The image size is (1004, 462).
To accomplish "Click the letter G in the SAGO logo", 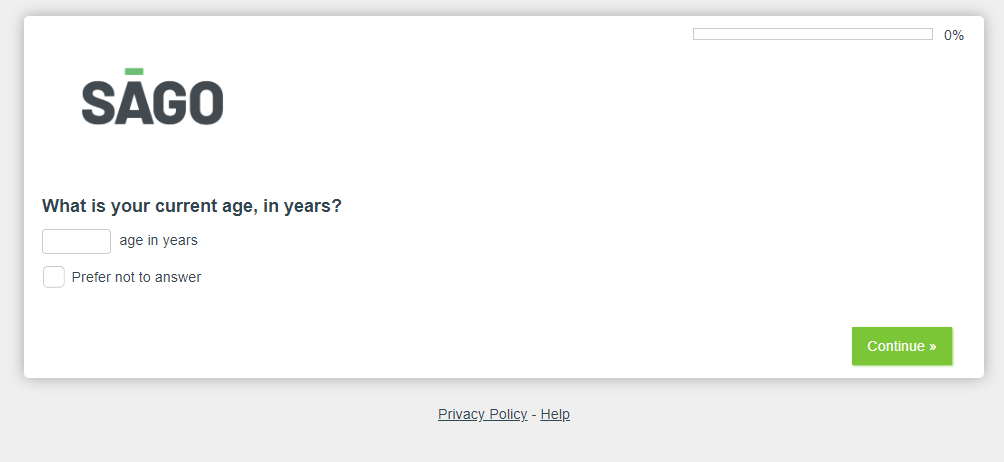I will (168, 104).
